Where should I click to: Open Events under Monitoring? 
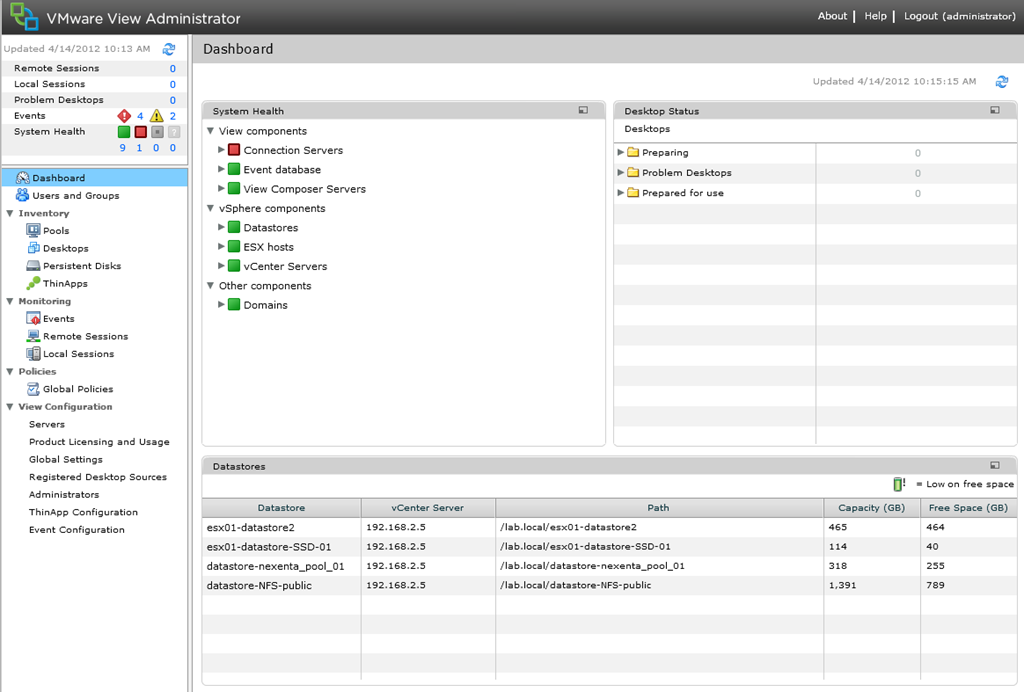[x=59, y=319]
